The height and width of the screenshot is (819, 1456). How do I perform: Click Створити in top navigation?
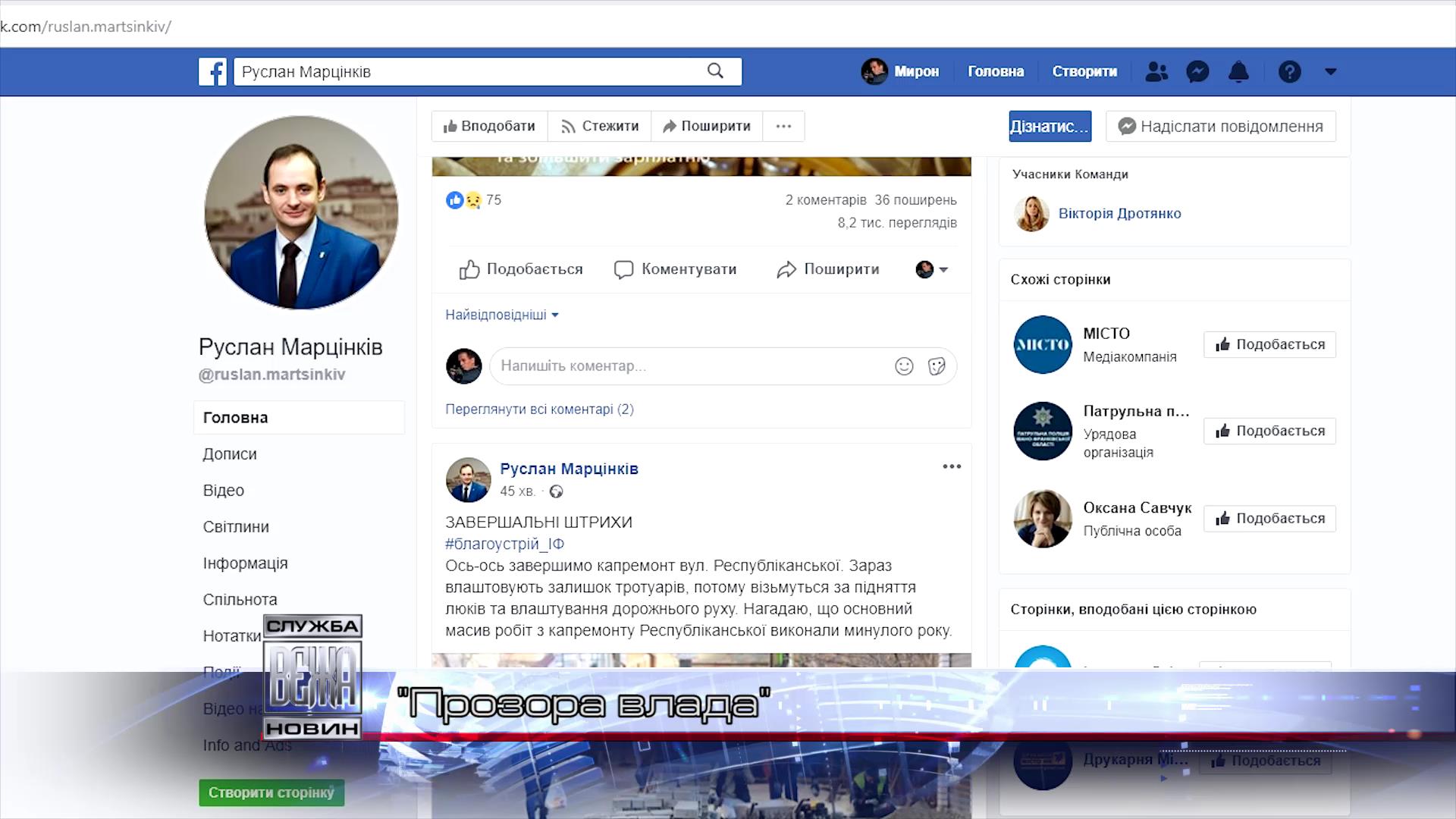1084,71
